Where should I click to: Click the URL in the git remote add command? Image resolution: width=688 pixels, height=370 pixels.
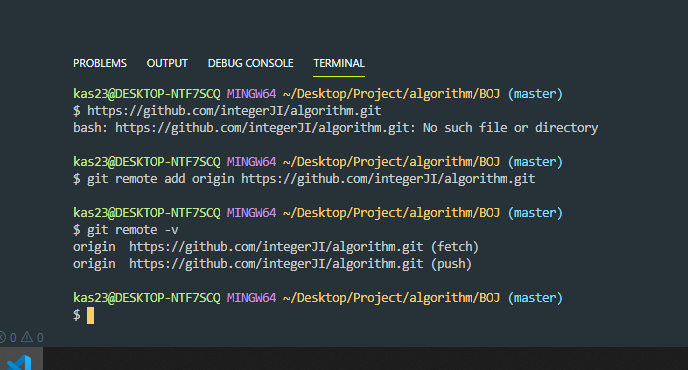click(388, 179)
